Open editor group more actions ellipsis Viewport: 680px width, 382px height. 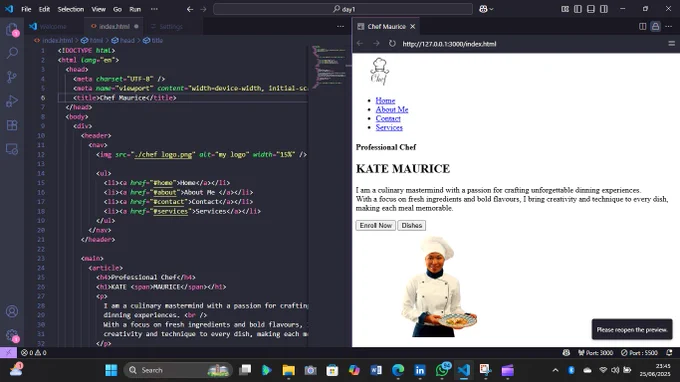click(340, 26)
